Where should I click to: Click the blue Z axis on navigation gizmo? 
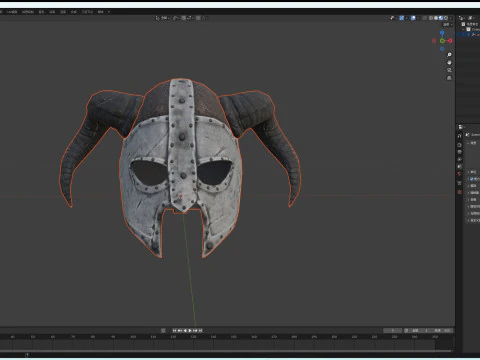coord(442,33)
